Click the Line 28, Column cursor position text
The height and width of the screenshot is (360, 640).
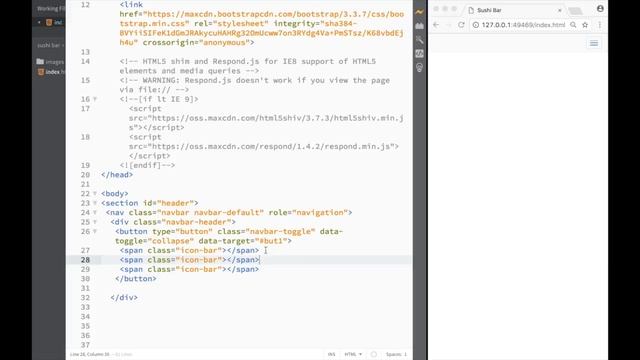click(90, 354)
